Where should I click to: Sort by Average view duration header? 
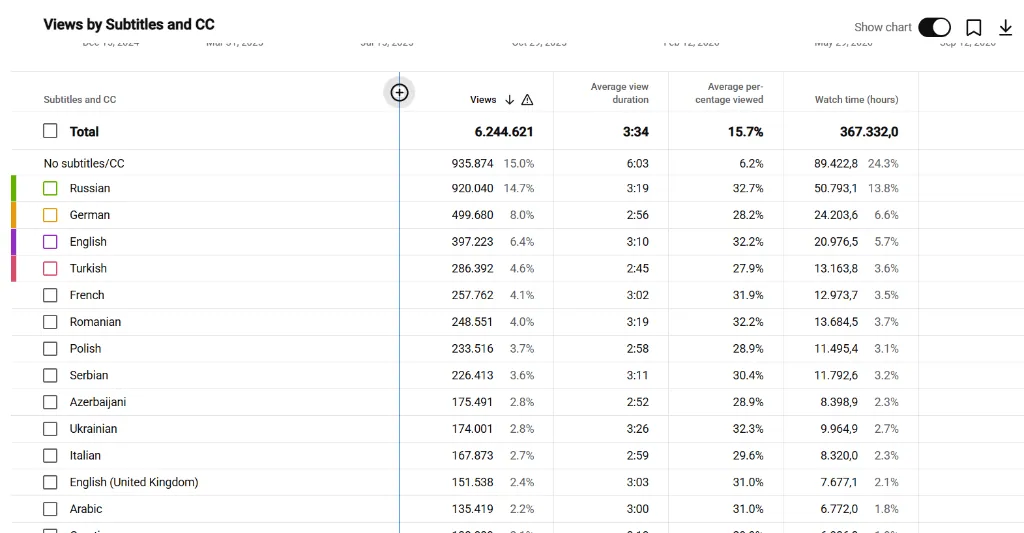tap(619, 93)
